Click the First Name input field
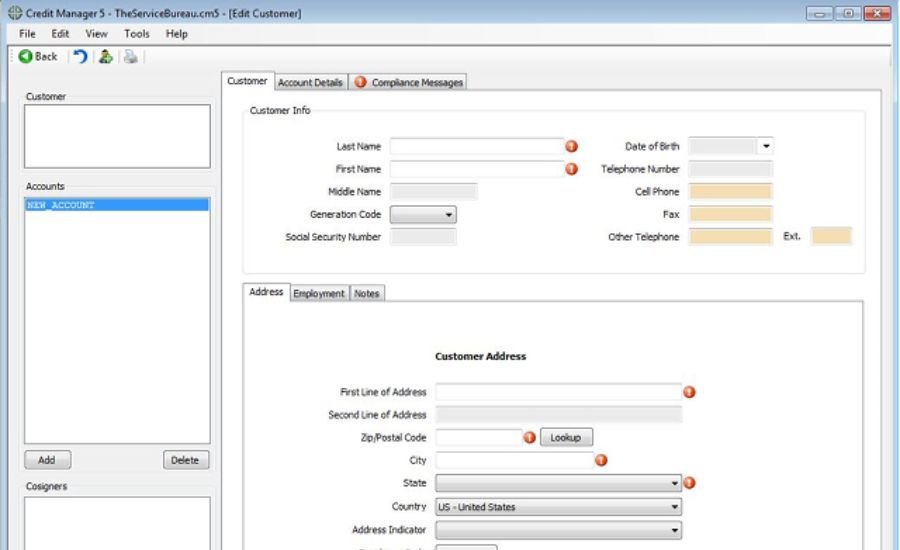Screen dimensions: 900x550 (x=477, y=169)
